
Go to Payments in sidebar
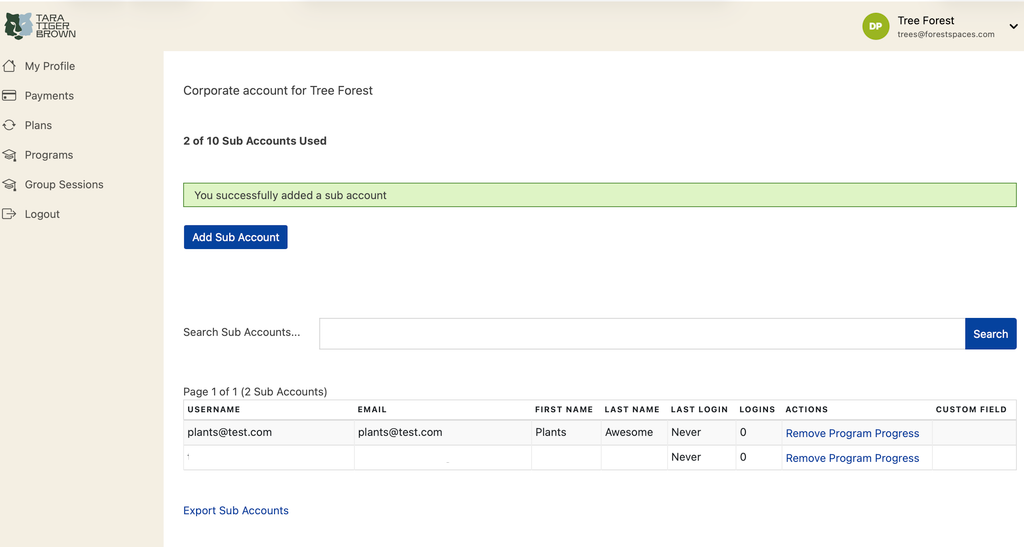pos(49,95)
